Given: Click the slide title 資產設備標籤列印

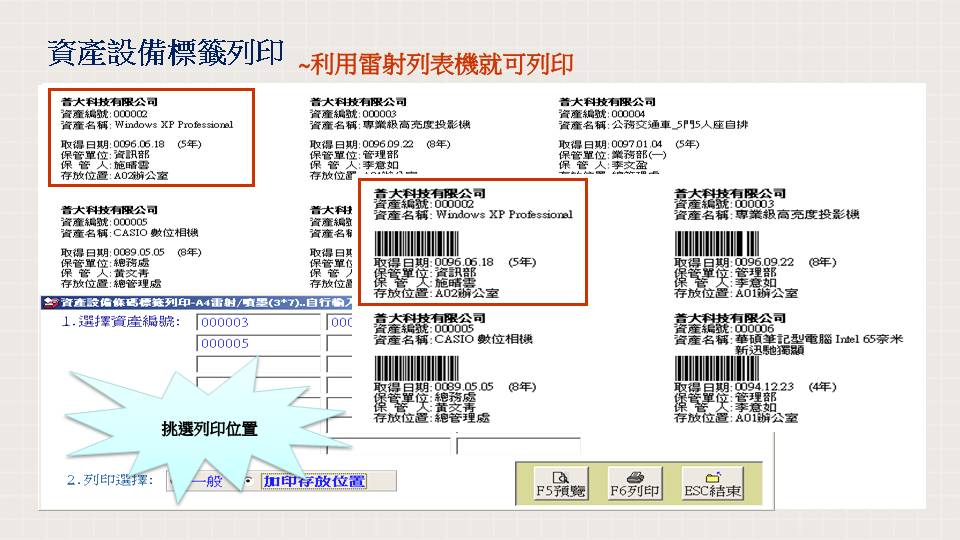Looking at the screenshot, I should [x=165, y=53].
